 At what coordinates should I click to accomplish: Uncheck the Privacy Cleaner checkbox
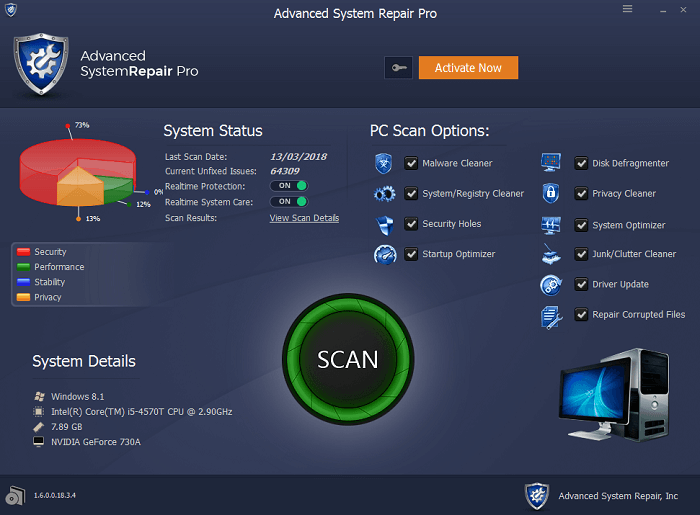(x=581, y=194)
